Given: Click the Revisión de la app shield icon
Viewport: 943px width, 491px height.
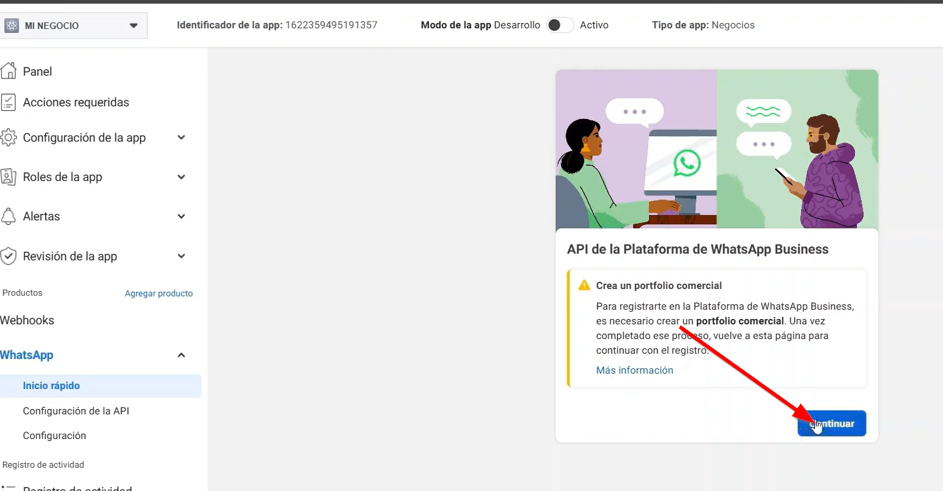Looking at the screenshot, I should click(x=8, y=256).
